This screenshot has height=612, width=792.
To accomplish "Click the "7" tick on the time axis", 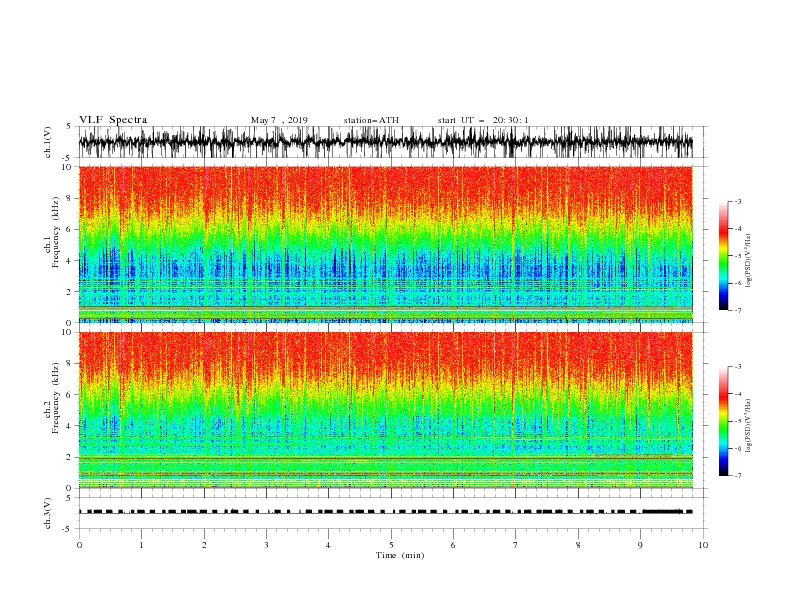I will [x=516, y=545].
